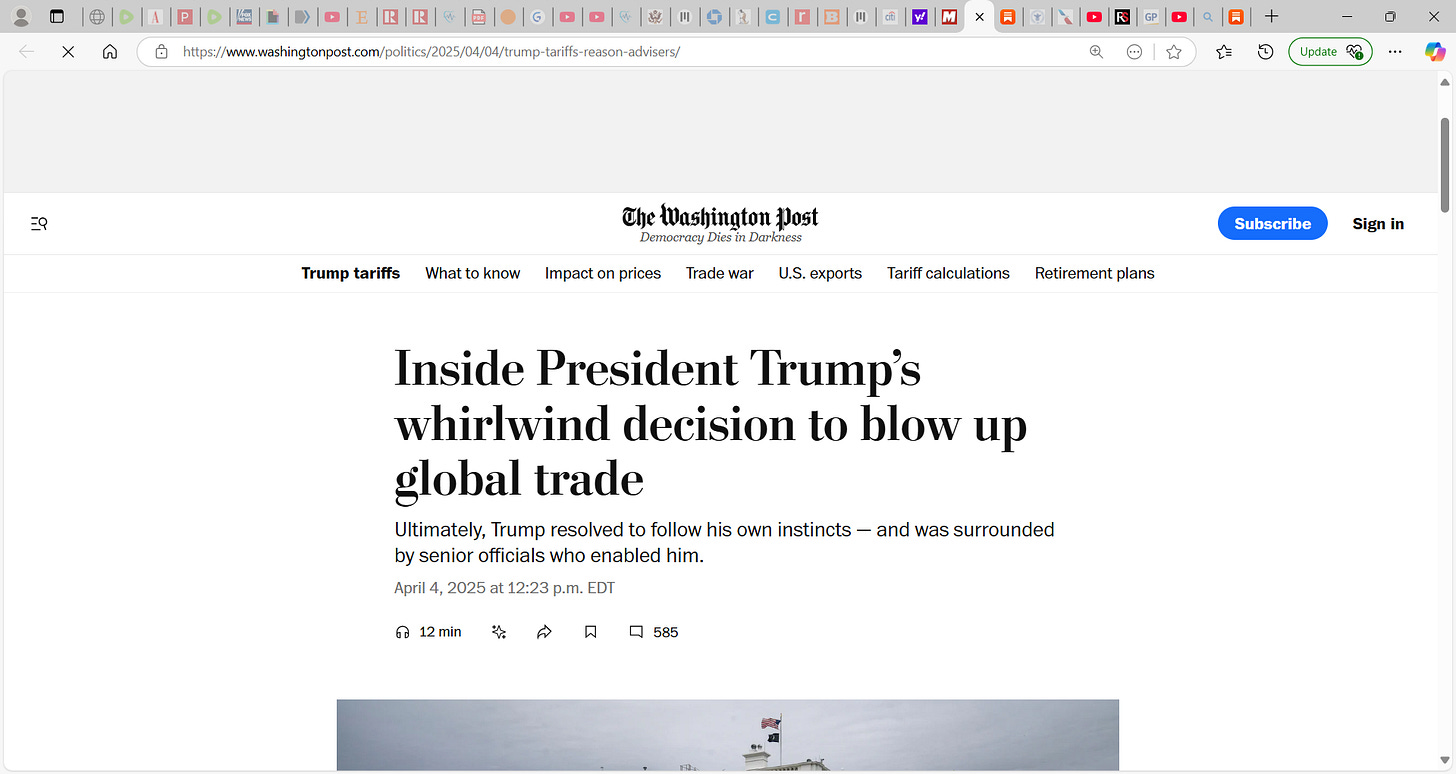Switch to the Citi tab

tap(890, 17)
